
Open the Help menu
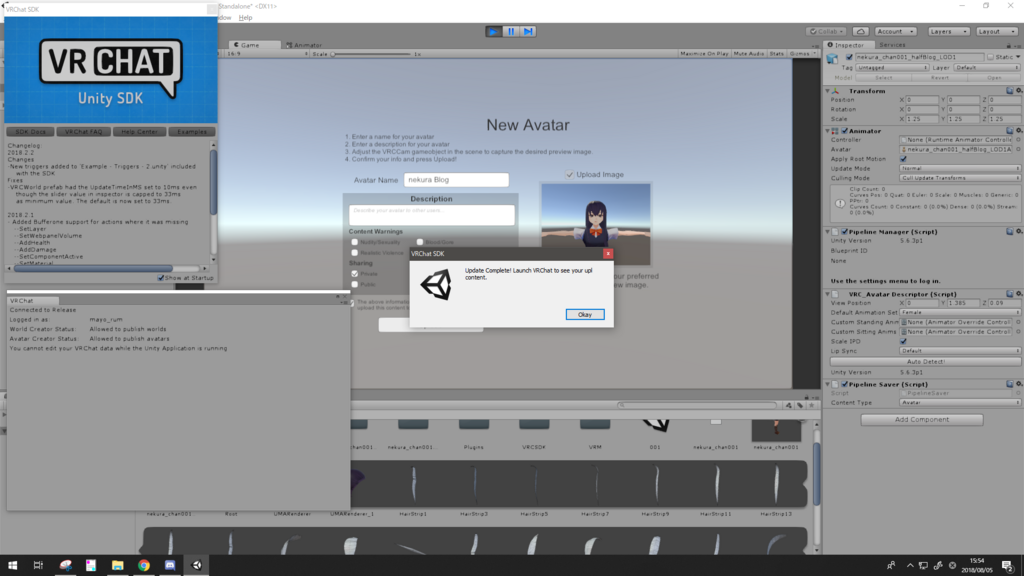pyautogui.click(x=246, y=18)
